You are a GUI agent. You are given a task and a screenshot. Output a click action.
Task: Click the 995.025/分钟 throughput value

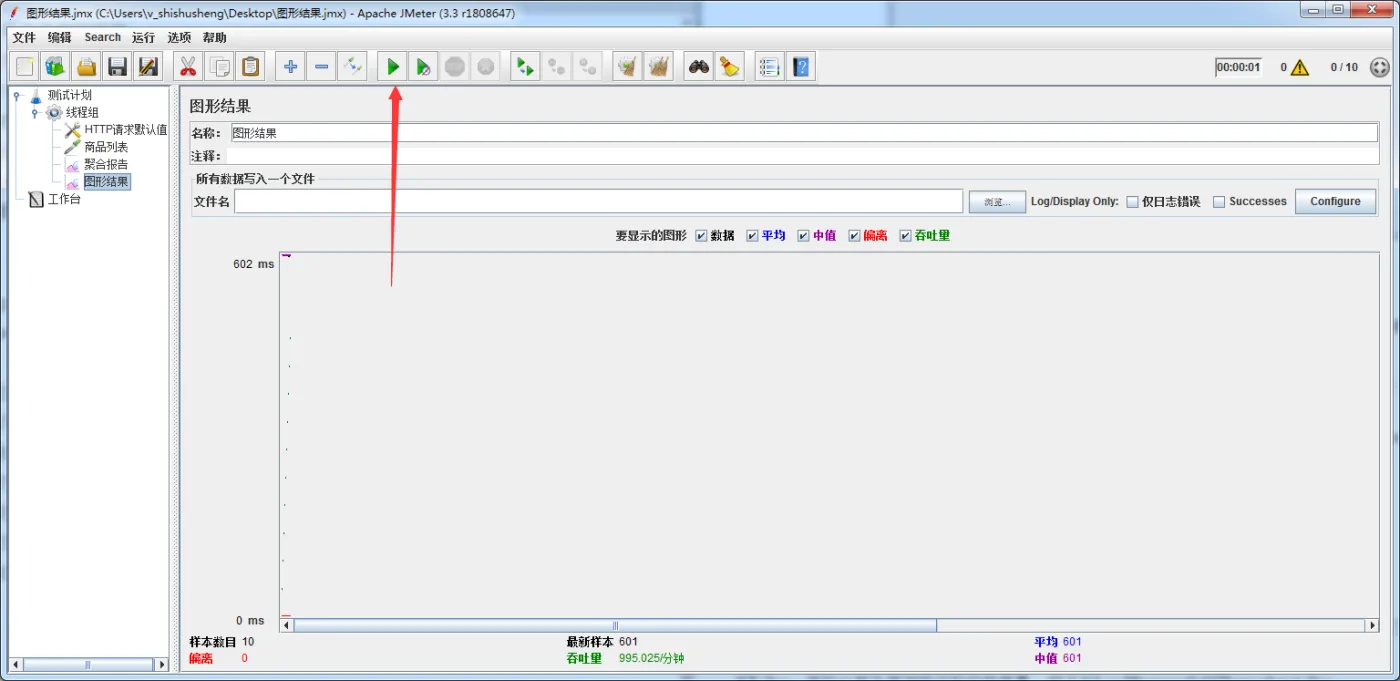[651, 658]
